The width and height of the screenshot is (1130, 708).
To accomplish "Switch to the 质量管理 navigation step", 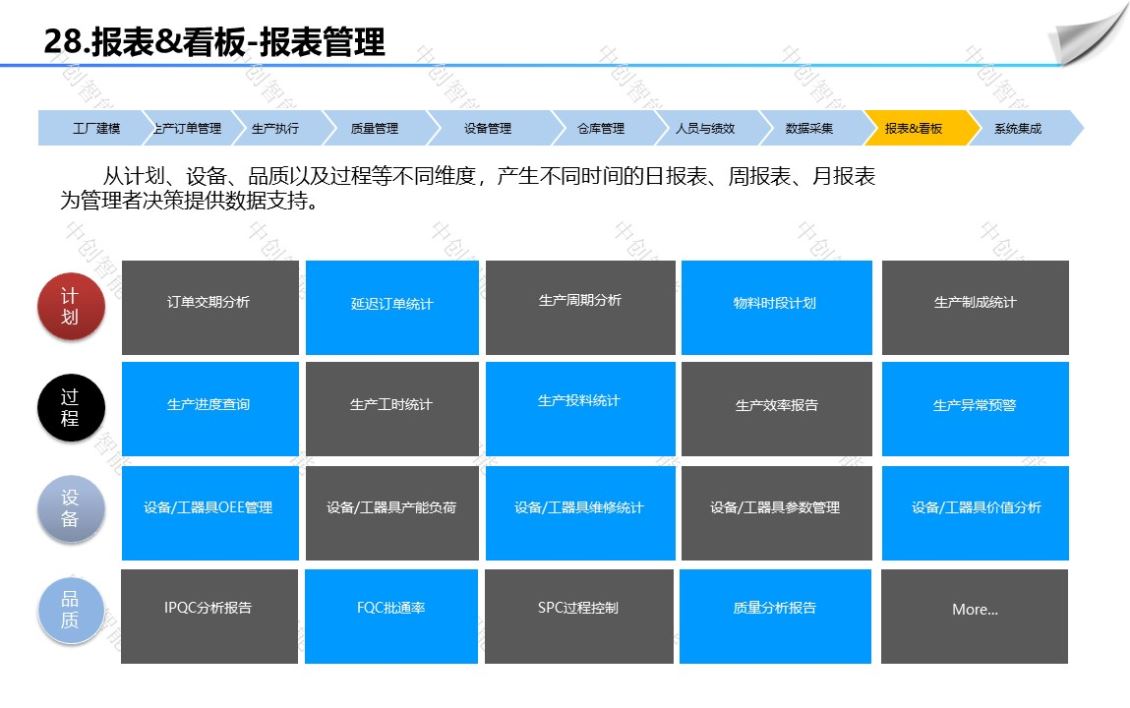I will pos(374,129).
